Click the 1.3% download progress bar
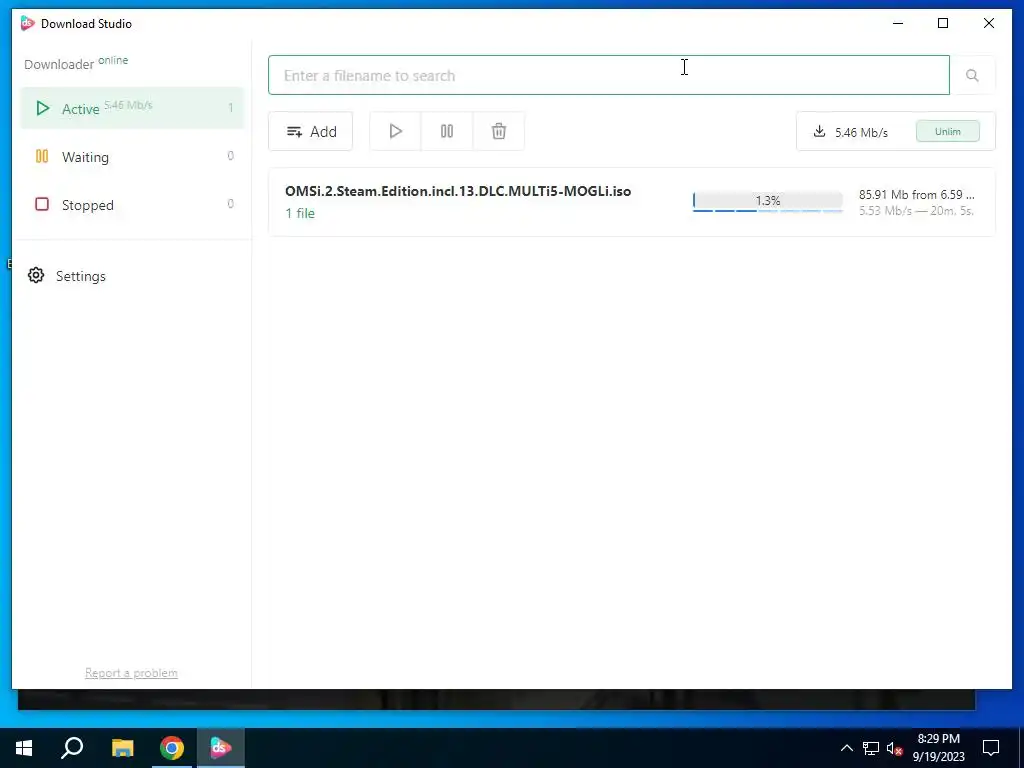The height and width of the screenshot is (768, 1024). point(767,201)
